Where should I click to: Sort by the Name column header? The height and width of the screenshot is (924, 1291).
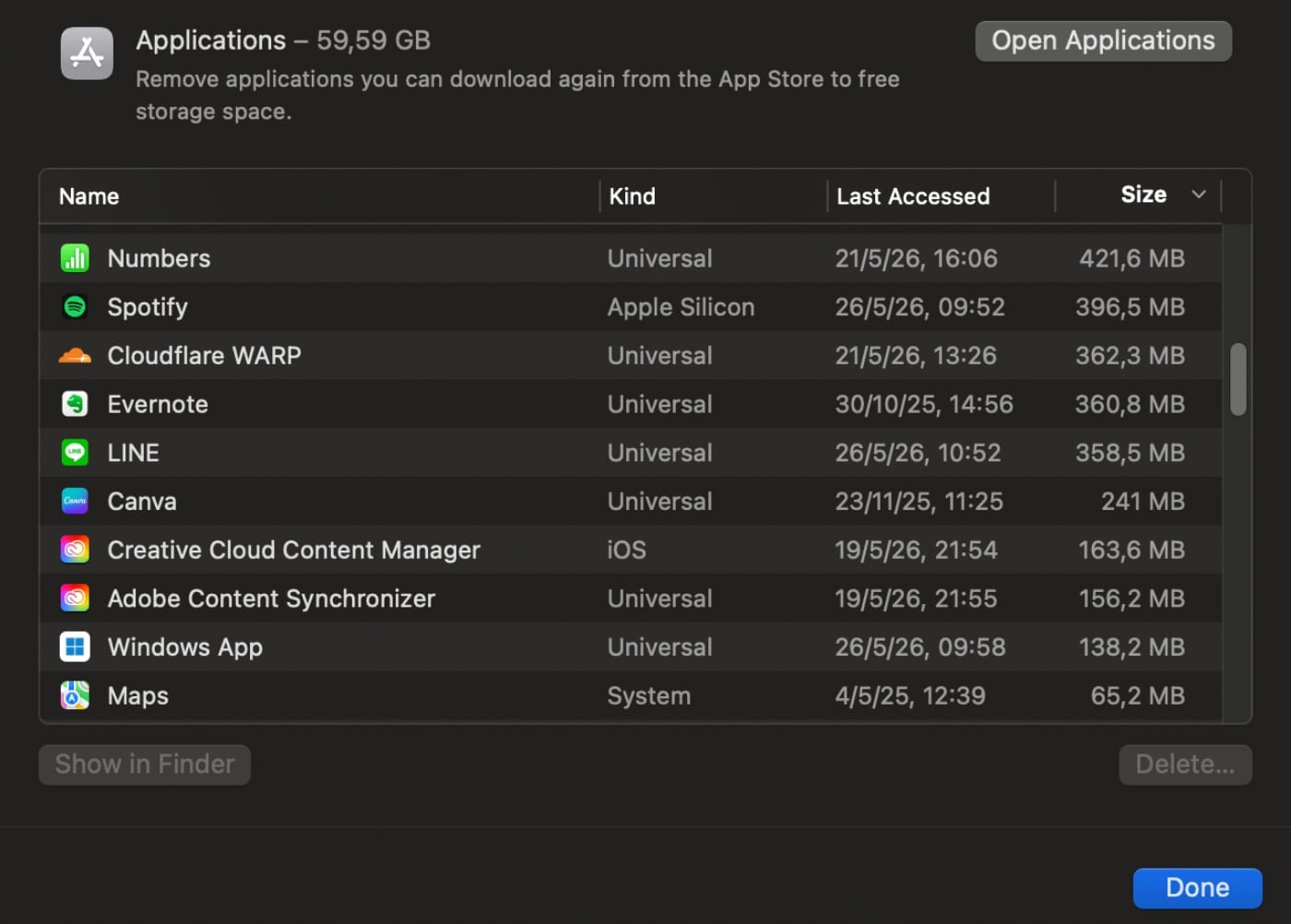(x=89, y=196)
